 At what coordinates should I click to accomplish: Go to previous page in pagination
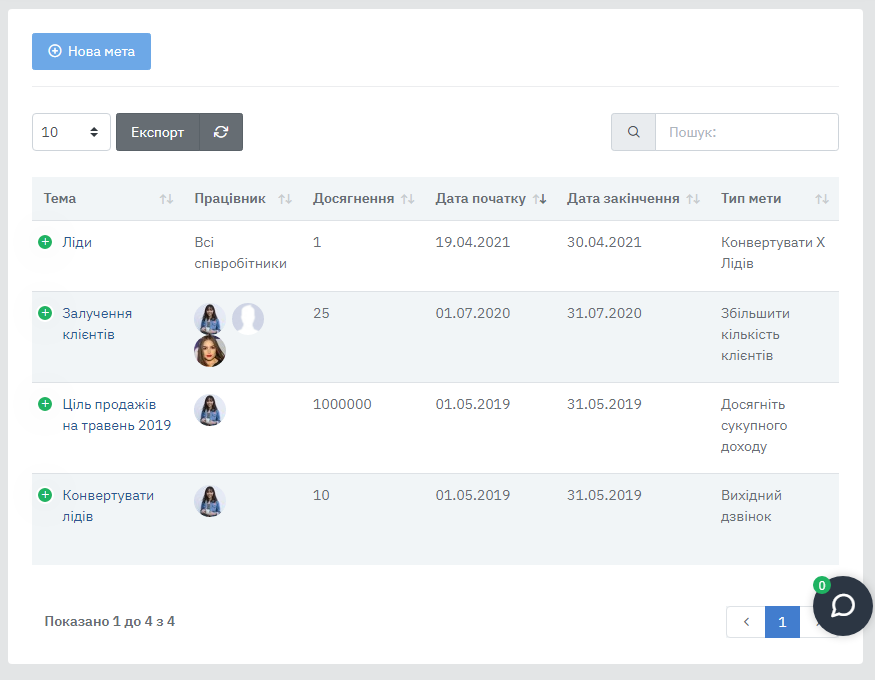[746, 622]
